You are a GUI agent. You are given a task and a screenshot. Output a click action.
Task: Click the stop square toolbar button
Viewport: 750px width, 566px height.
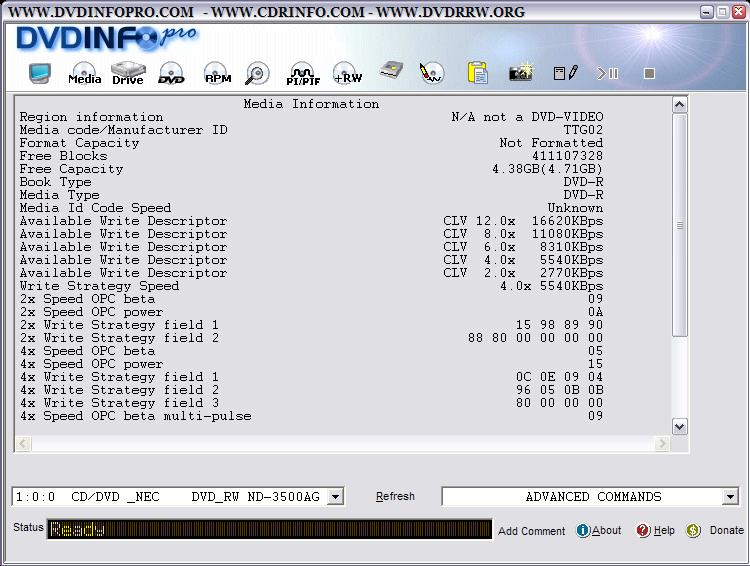point(649,73)
